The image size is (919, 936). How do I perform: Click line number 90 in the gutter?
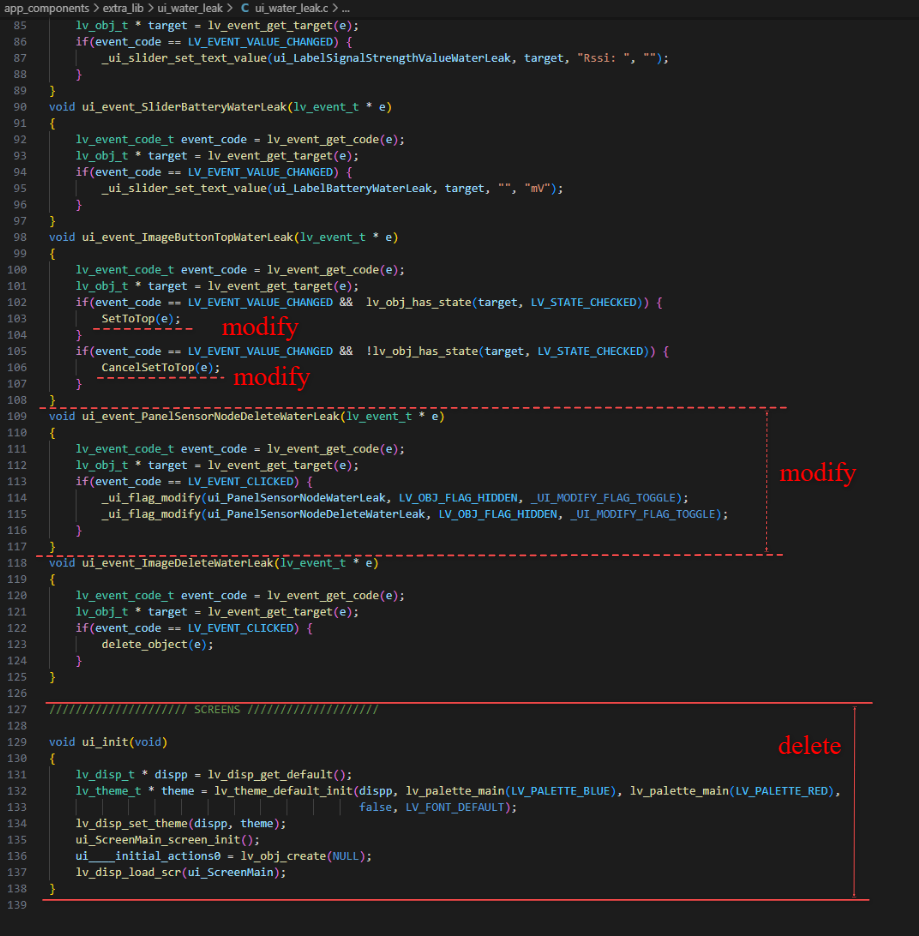click(20, 107)
